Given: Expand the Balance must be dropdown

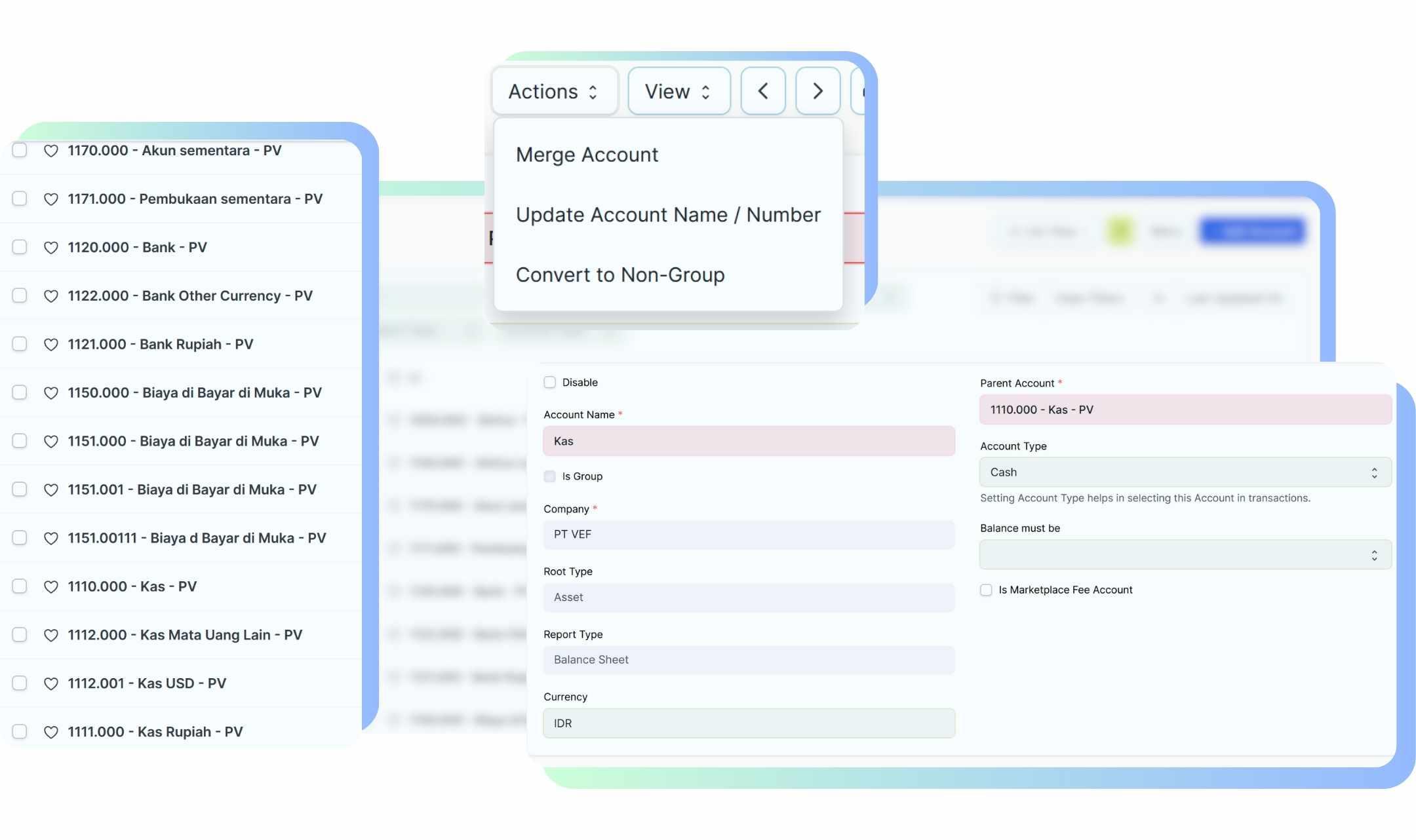Looking at the screenshot, I should (1185, 555).
